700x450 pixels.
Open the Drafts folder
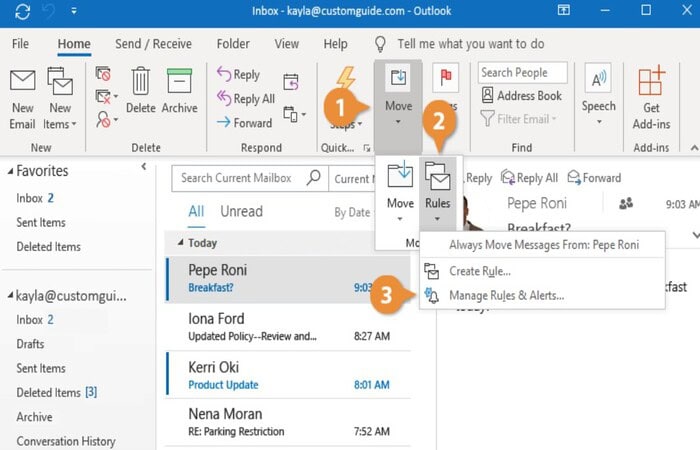click(x=30, y=344)
